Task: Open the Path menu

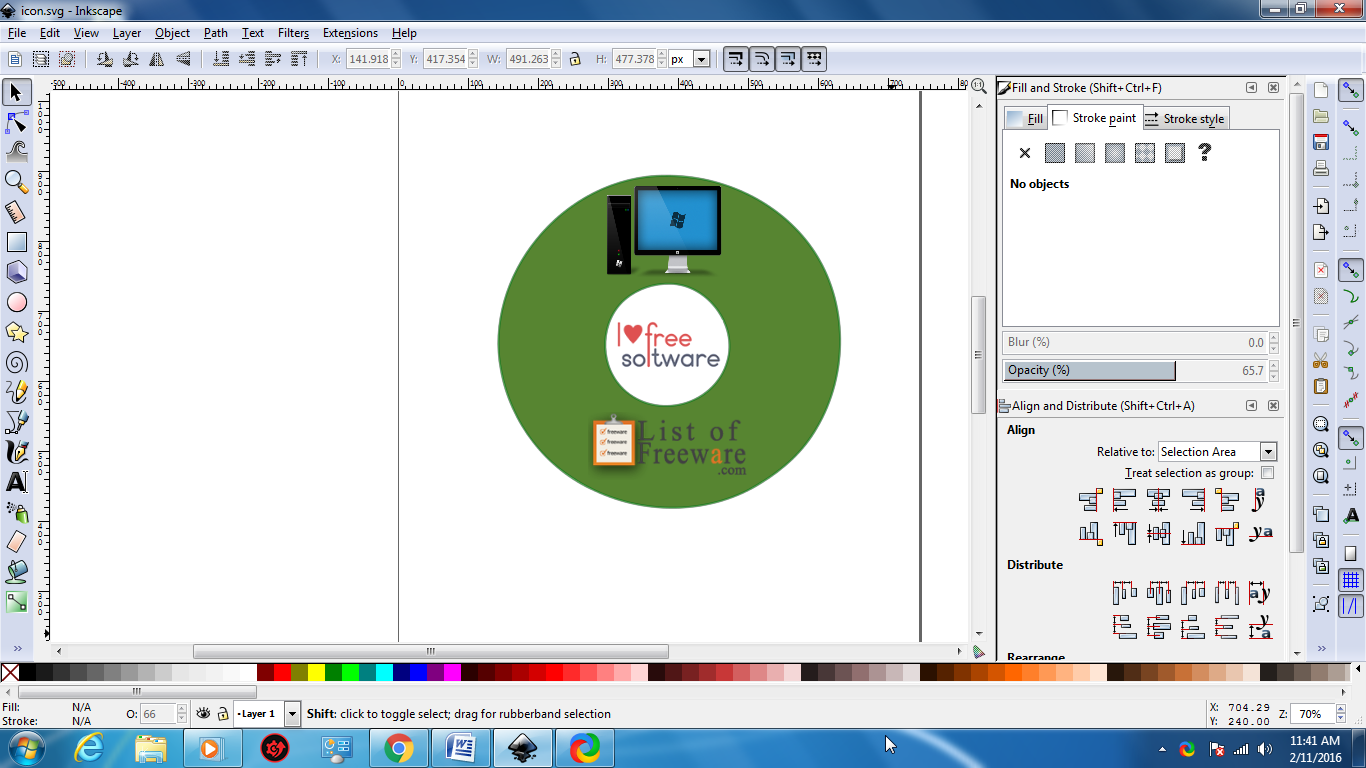Action: (216, 33)
